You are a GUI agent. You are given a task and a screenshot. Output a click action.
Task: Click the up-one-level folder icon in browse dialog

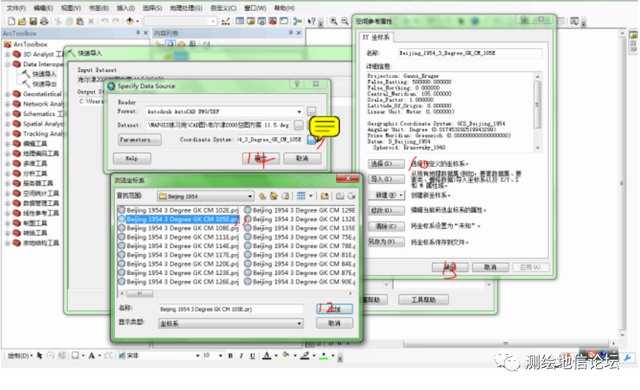[x=262, y=196]
